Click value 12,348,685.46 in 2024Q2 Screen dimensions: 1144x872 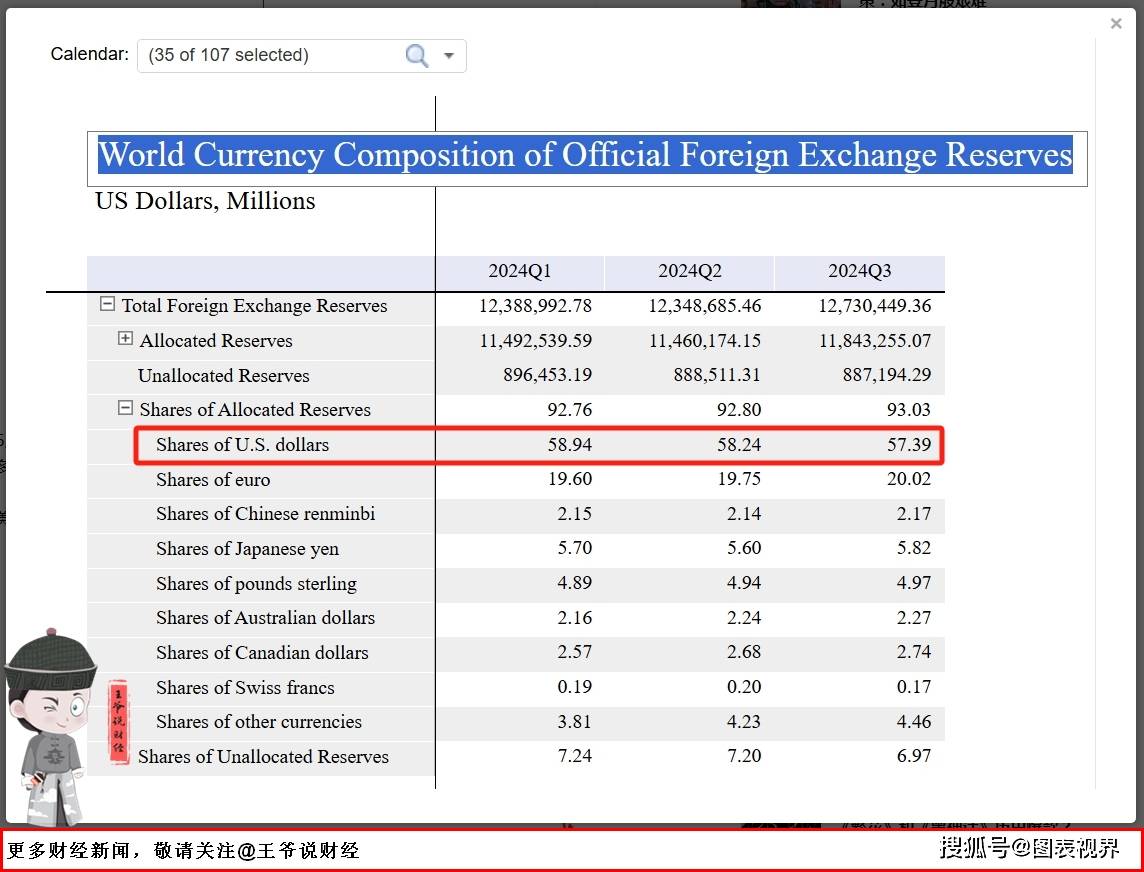[x=705, y=306]
